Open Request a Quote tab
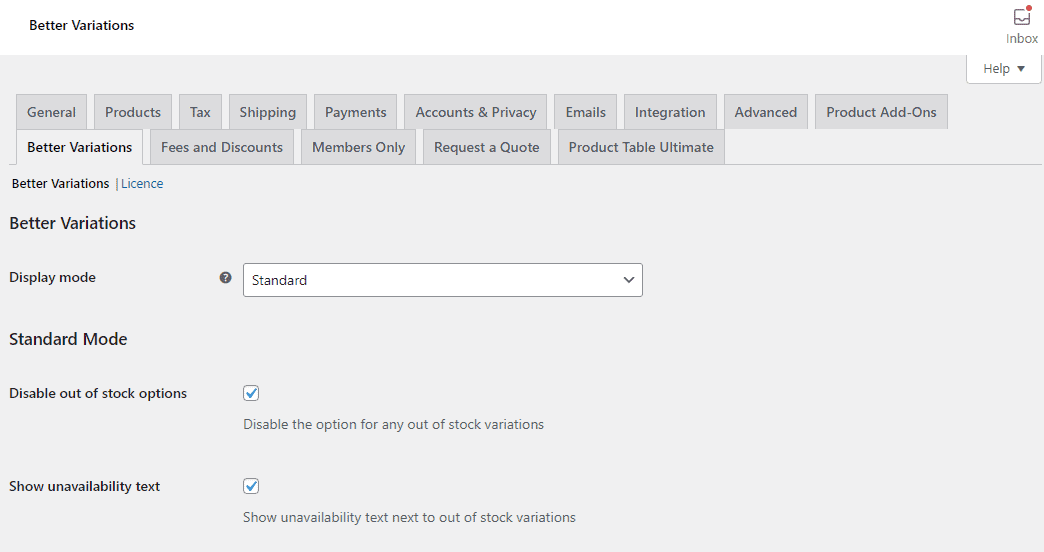The width and height of the screenshot is (1044, 552). coord(487,147)
